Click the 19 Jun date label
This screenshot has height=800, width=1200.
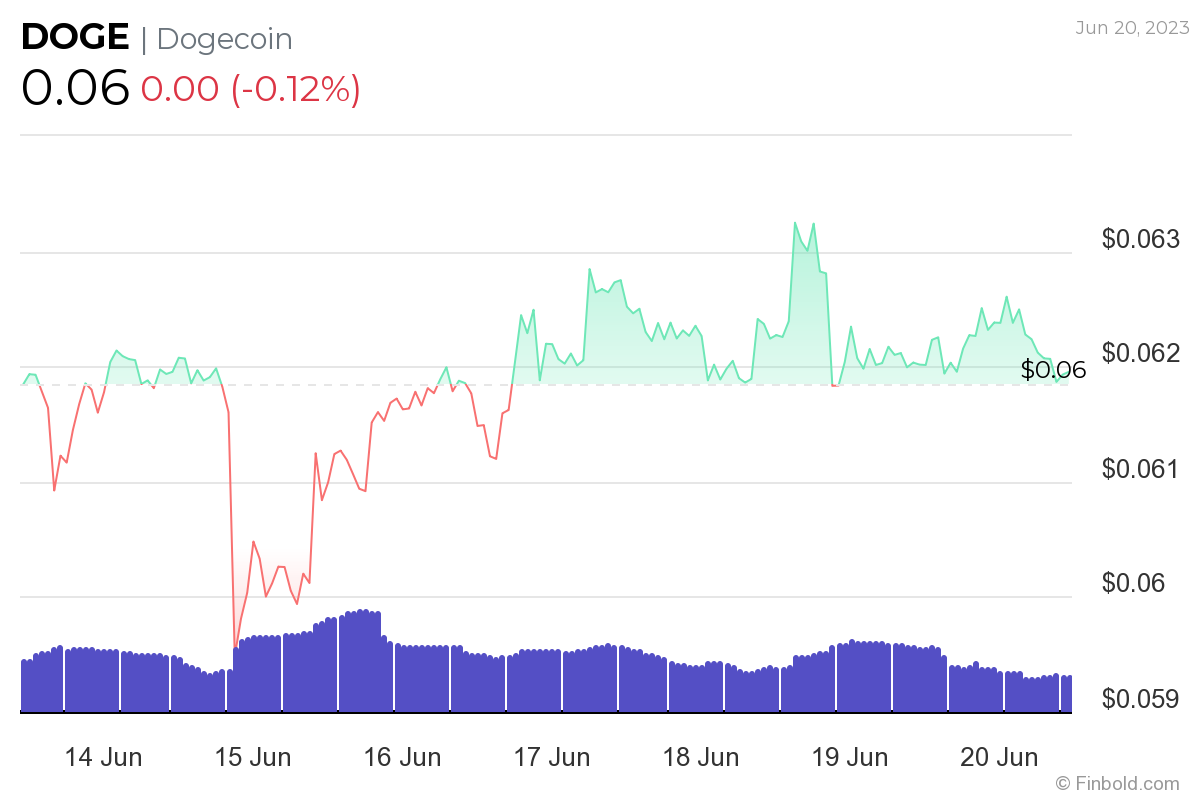(x=850, y=757)
